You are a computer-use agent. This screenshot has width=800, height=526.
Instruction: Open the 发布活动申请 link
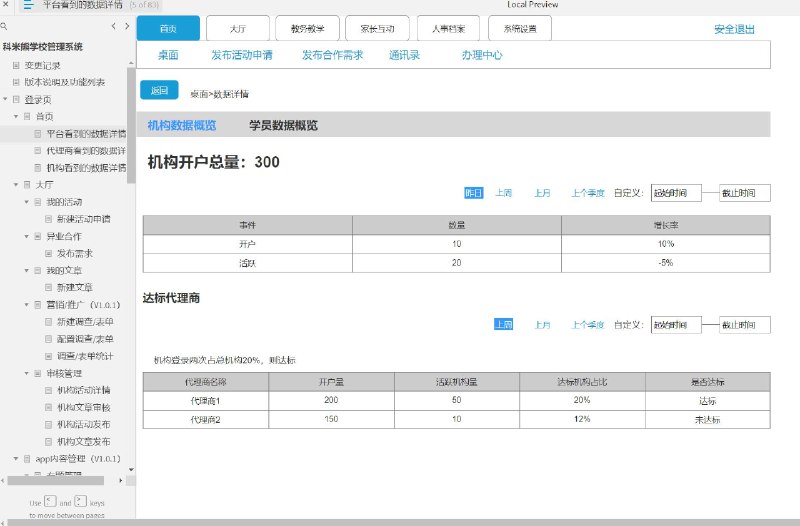[x=242, y=55]
